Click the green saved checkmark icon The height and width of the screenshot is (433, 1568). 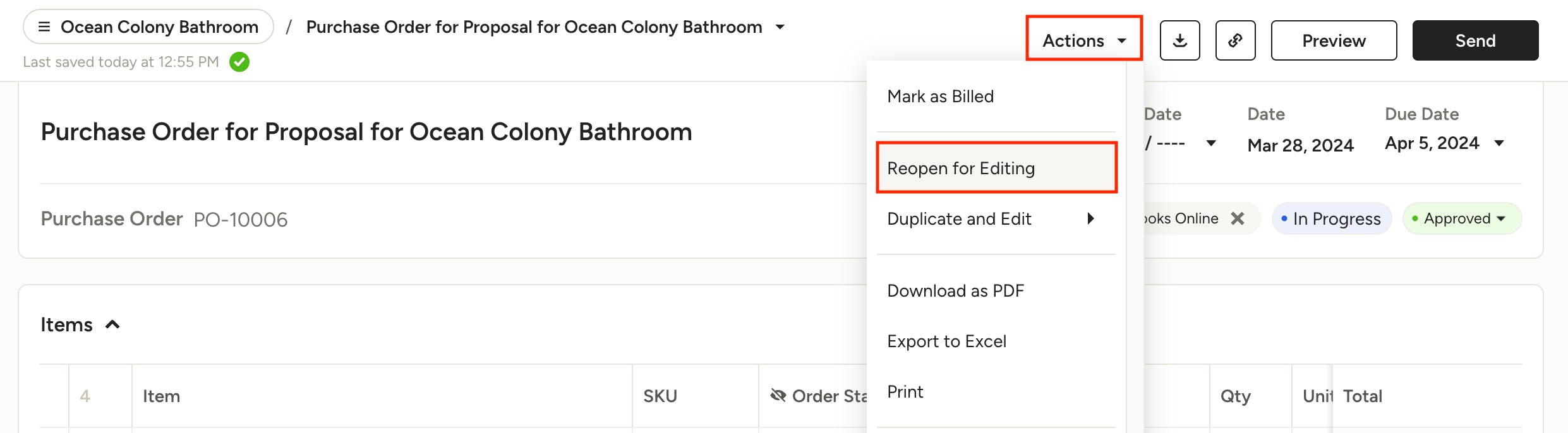239,62
